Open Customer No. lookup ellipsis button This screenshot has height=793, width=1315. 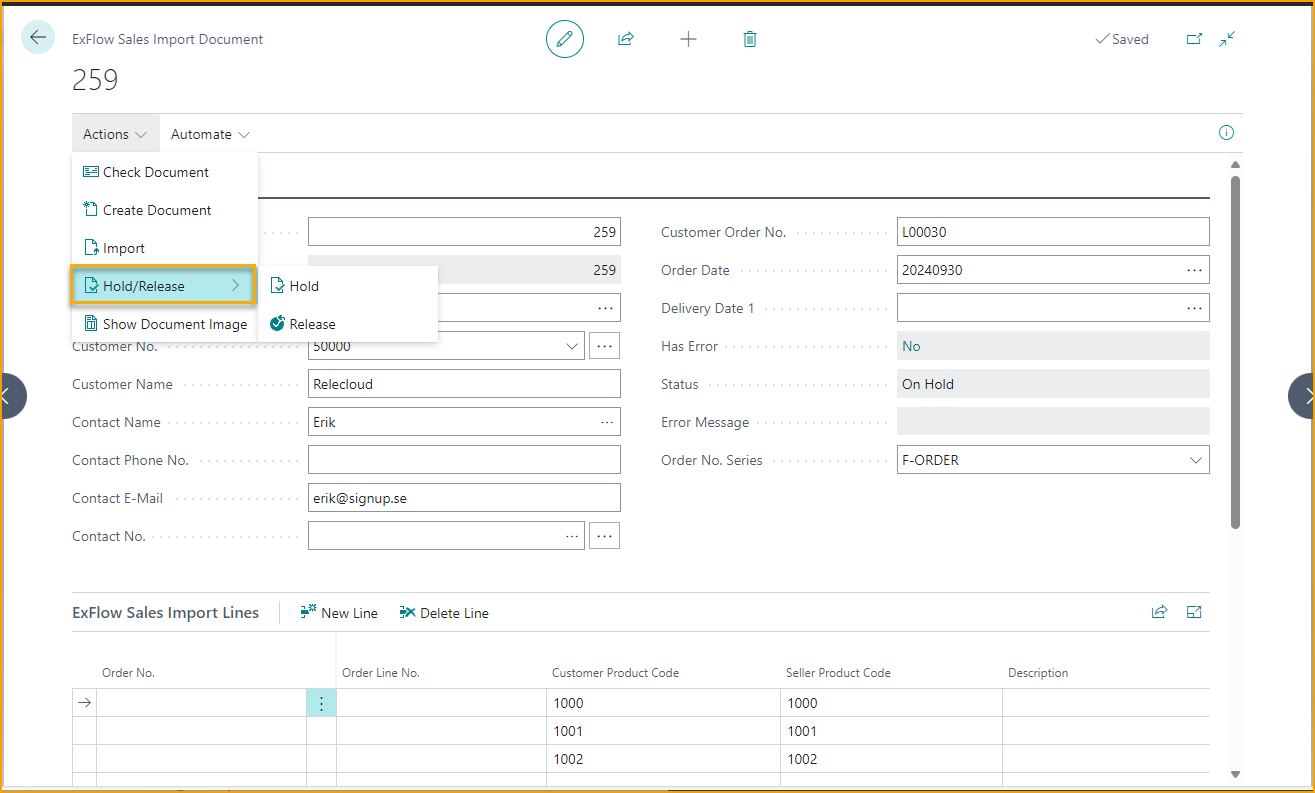(x=604, y=346)
